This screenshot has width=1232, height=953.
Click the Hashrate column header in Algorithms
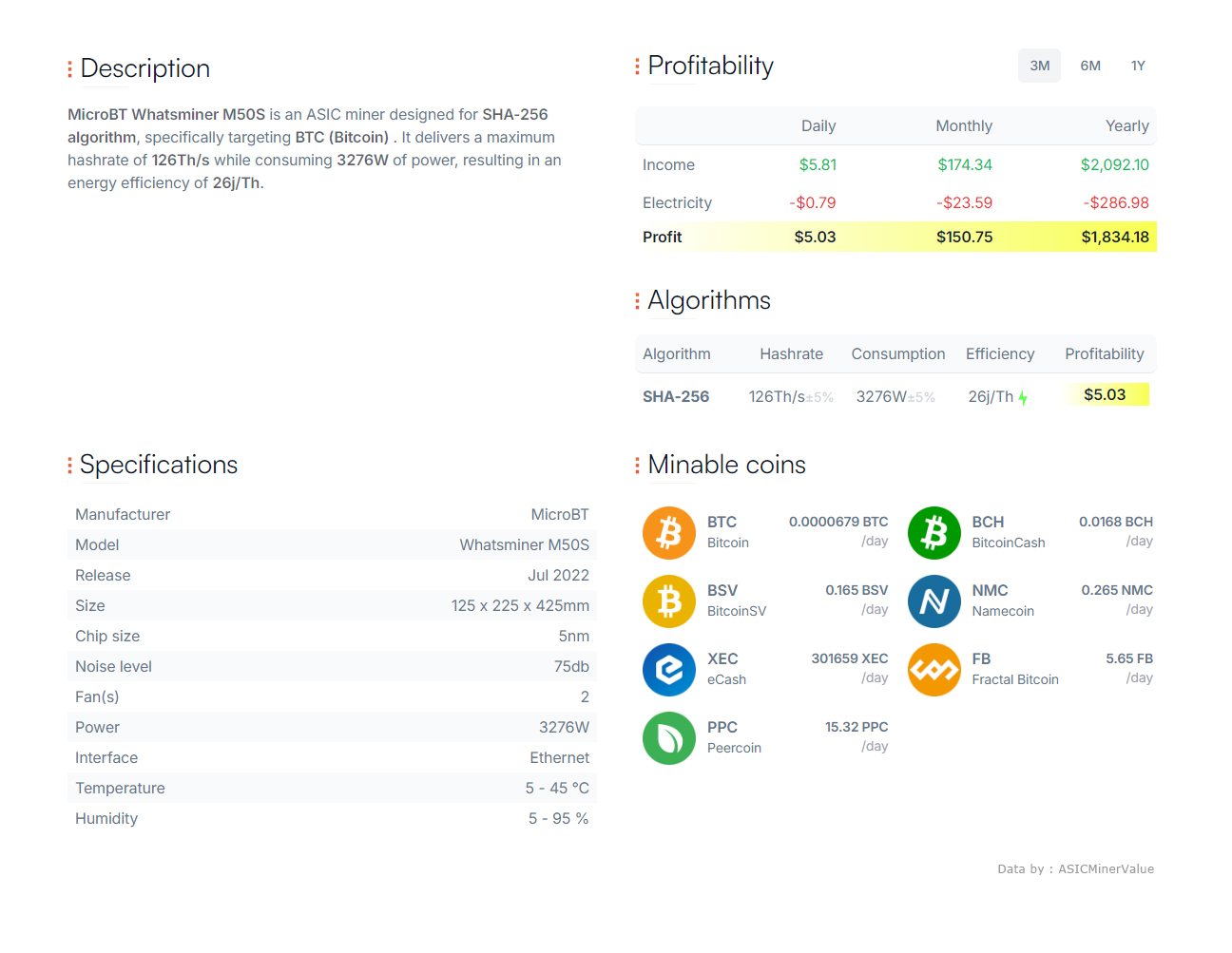coord(792,353)
